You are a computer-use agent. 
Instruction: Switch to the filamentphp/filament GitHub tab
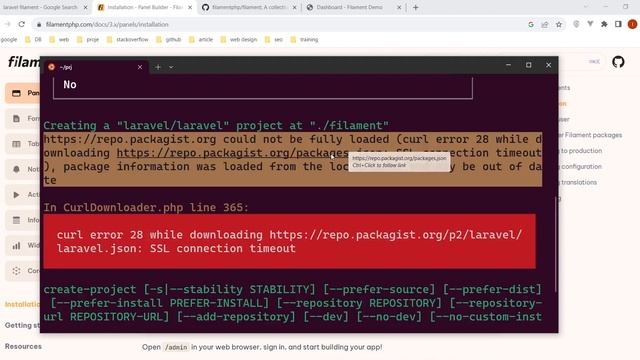pos(249,7)
